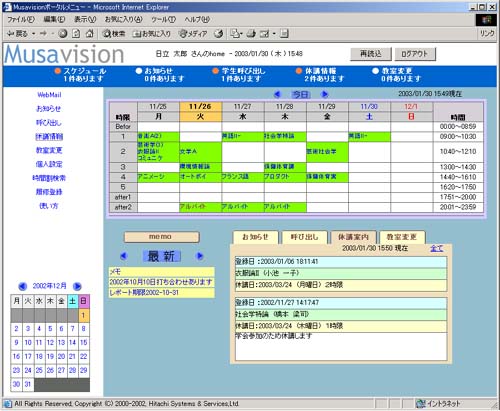This screenshot has height=411, width=500.
Task: Click スケジュール in the blue header bar
Action: [x=84, y=71]
